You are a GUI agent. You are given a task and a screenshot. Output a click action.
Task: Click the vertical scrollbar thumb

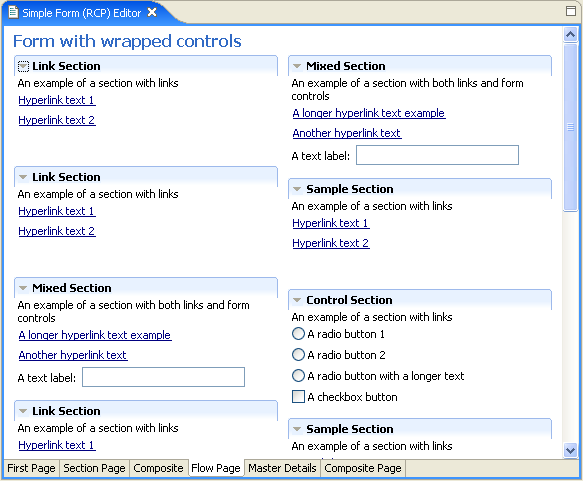tap(570, 127)
